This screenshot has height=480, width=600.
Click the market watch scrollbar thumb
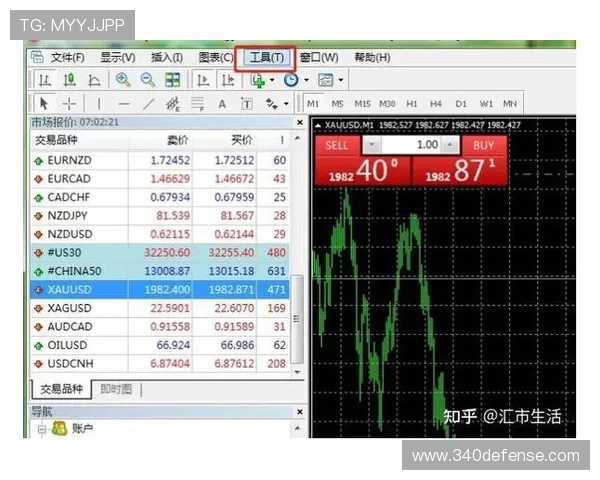(x=297, y=319)
